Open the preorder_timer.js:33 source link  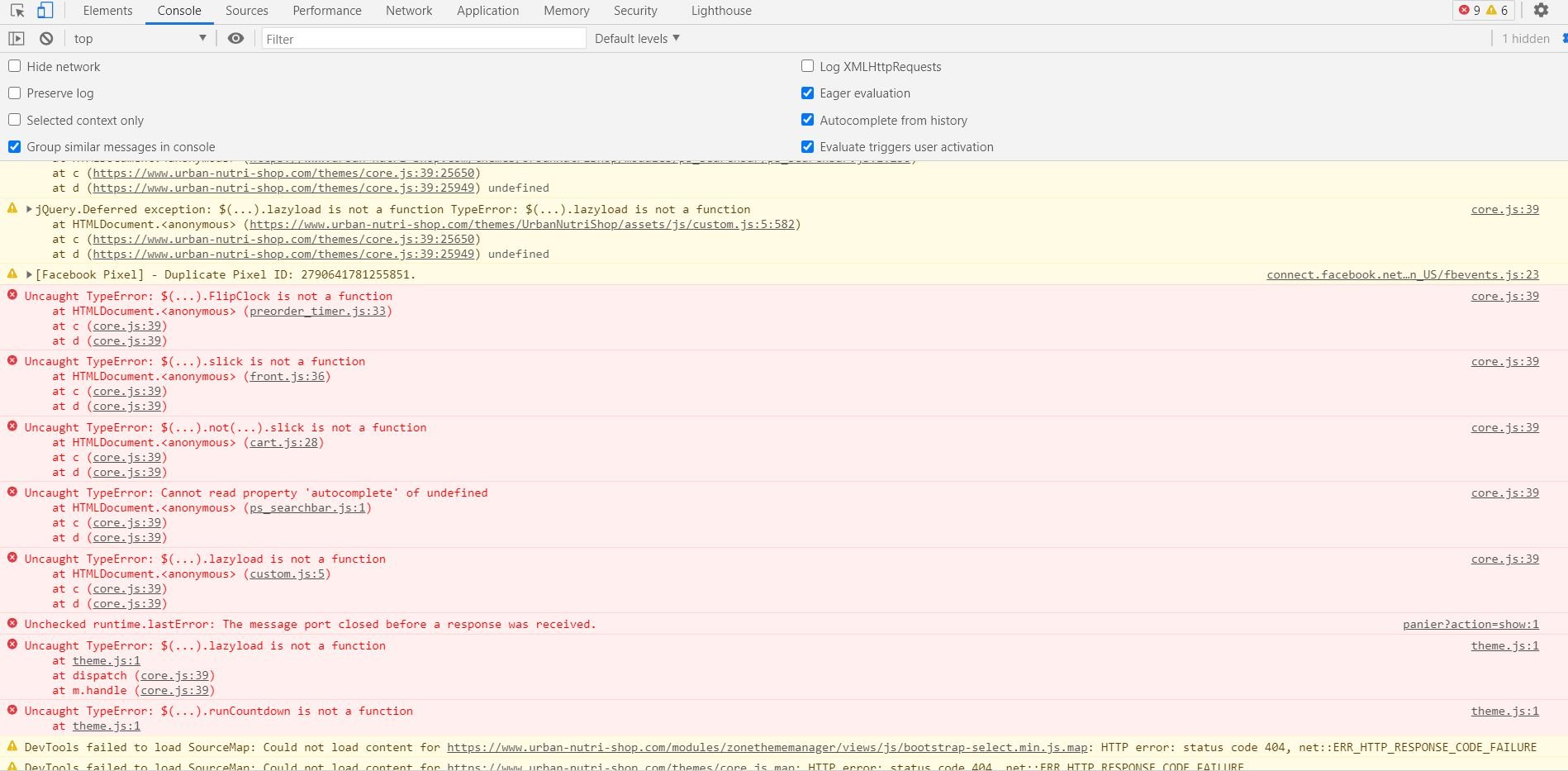click(x=318, y=312)
